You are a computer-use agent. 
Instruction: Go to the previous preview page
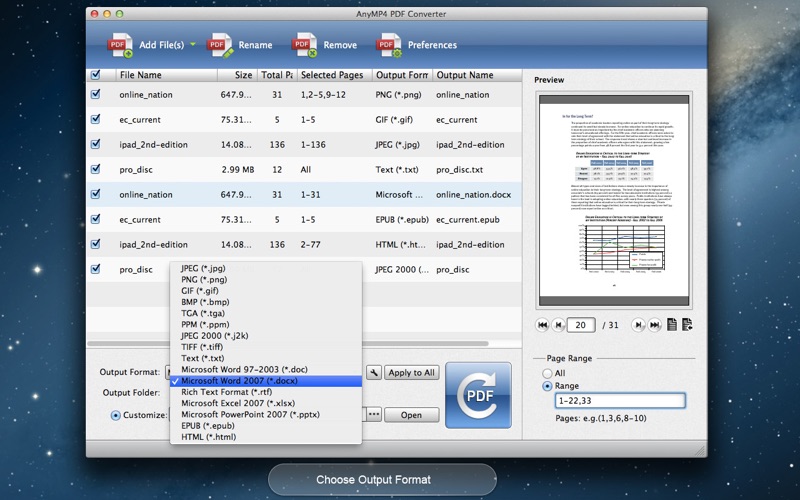pos(558,324)
